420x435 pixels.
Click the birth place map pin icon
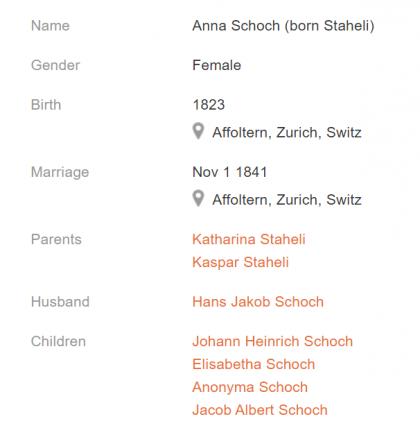point(198,131)
